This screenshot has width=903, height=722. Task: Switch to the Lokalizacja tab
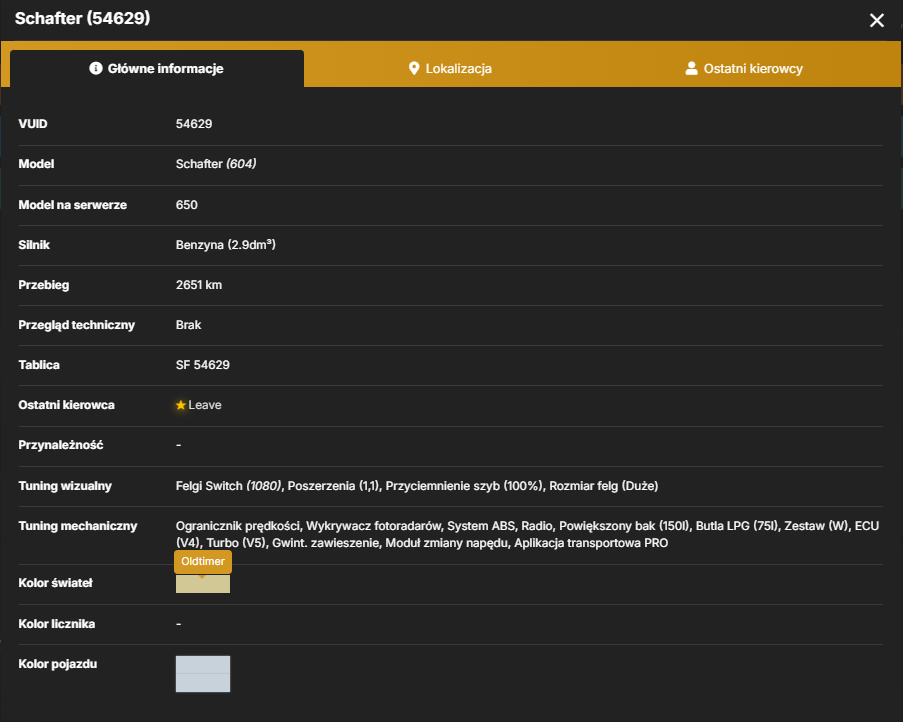[450, 69]
